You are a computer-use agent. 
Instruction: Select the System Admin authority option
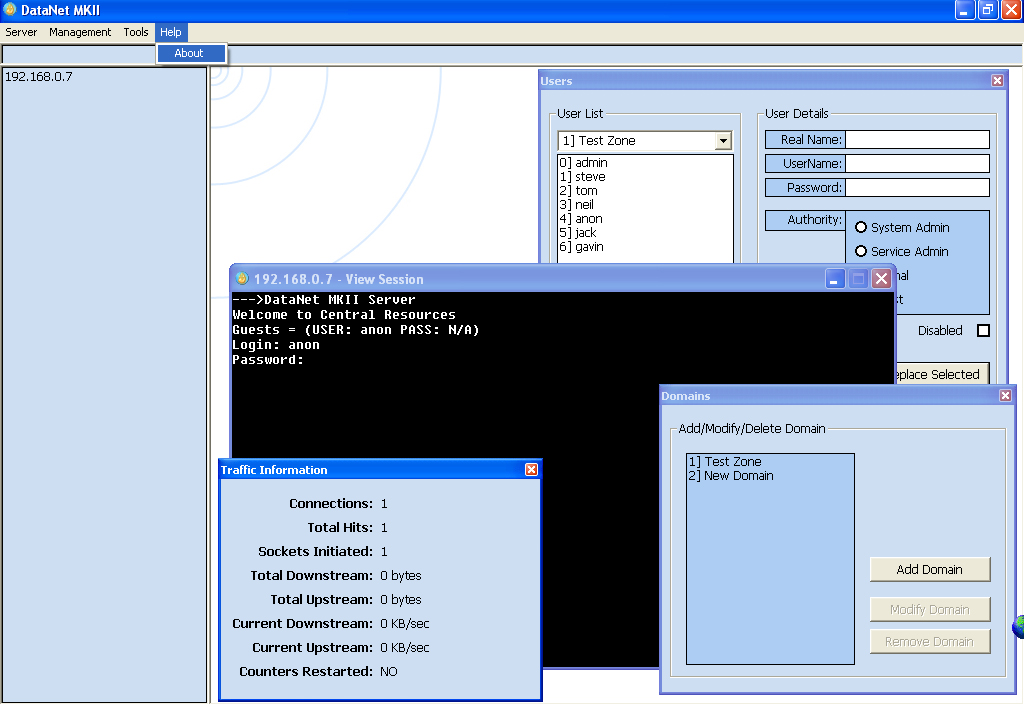coord(861,227)
